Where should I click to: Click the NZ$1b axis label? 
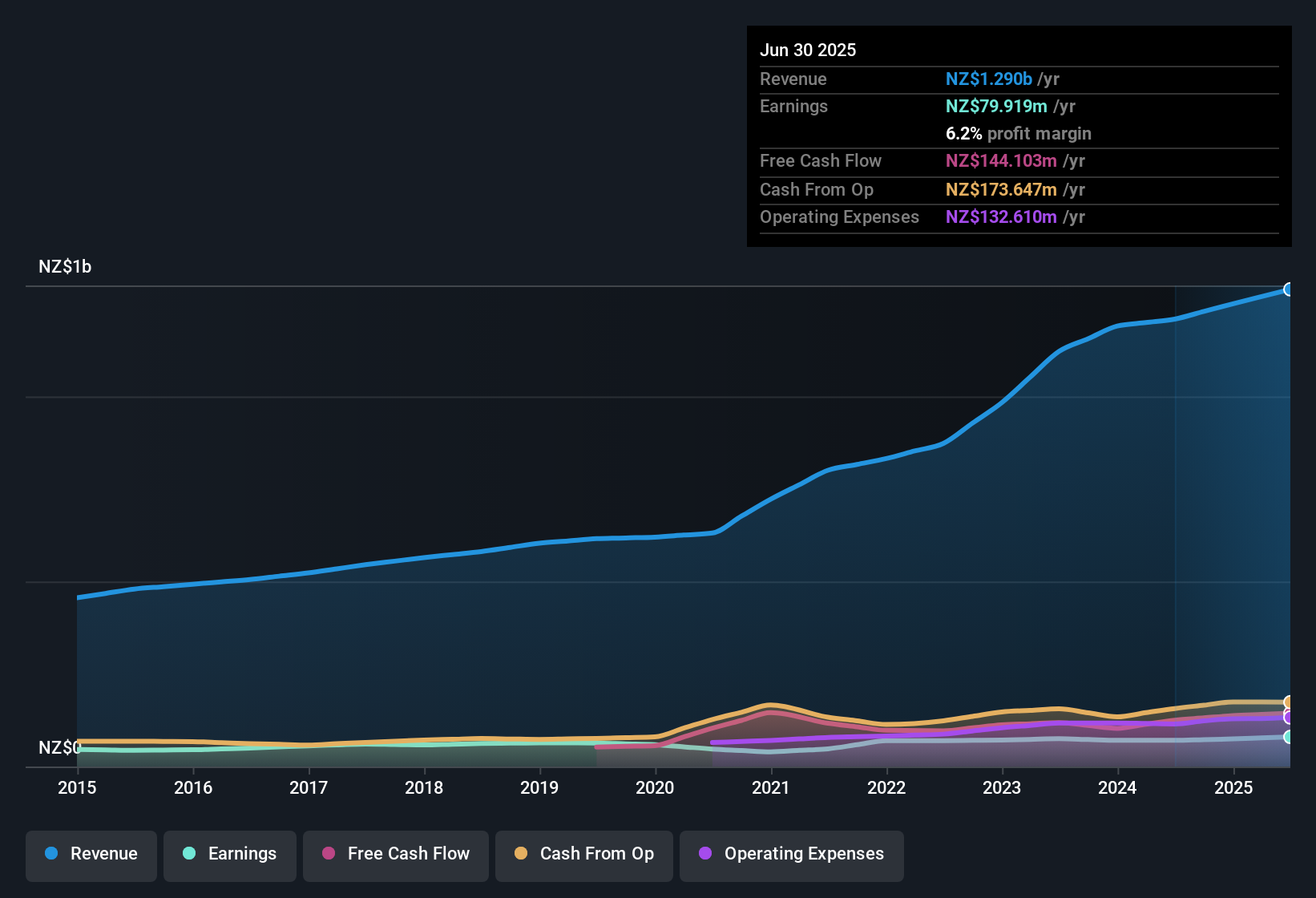[65, 266]
